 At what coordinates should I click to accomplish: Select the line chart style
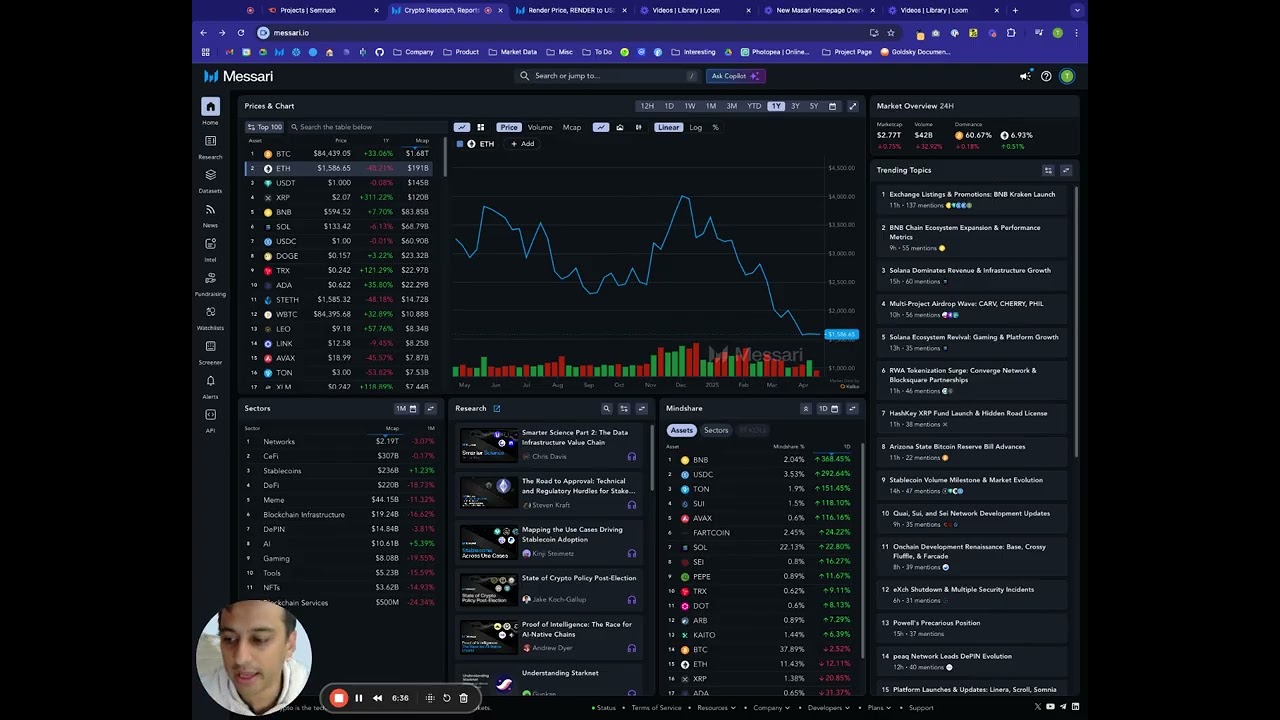(x=601, y=127)
